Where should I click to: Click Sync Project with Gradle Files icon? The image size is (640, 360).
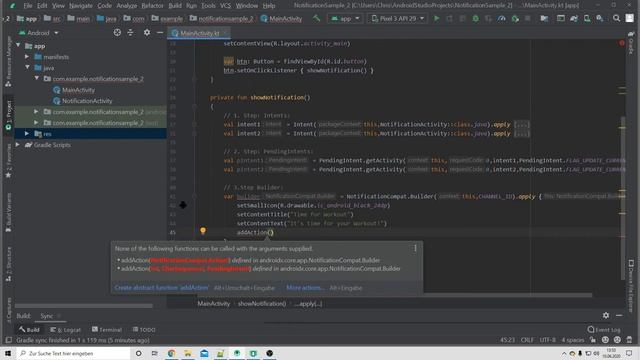pos(573,18)
